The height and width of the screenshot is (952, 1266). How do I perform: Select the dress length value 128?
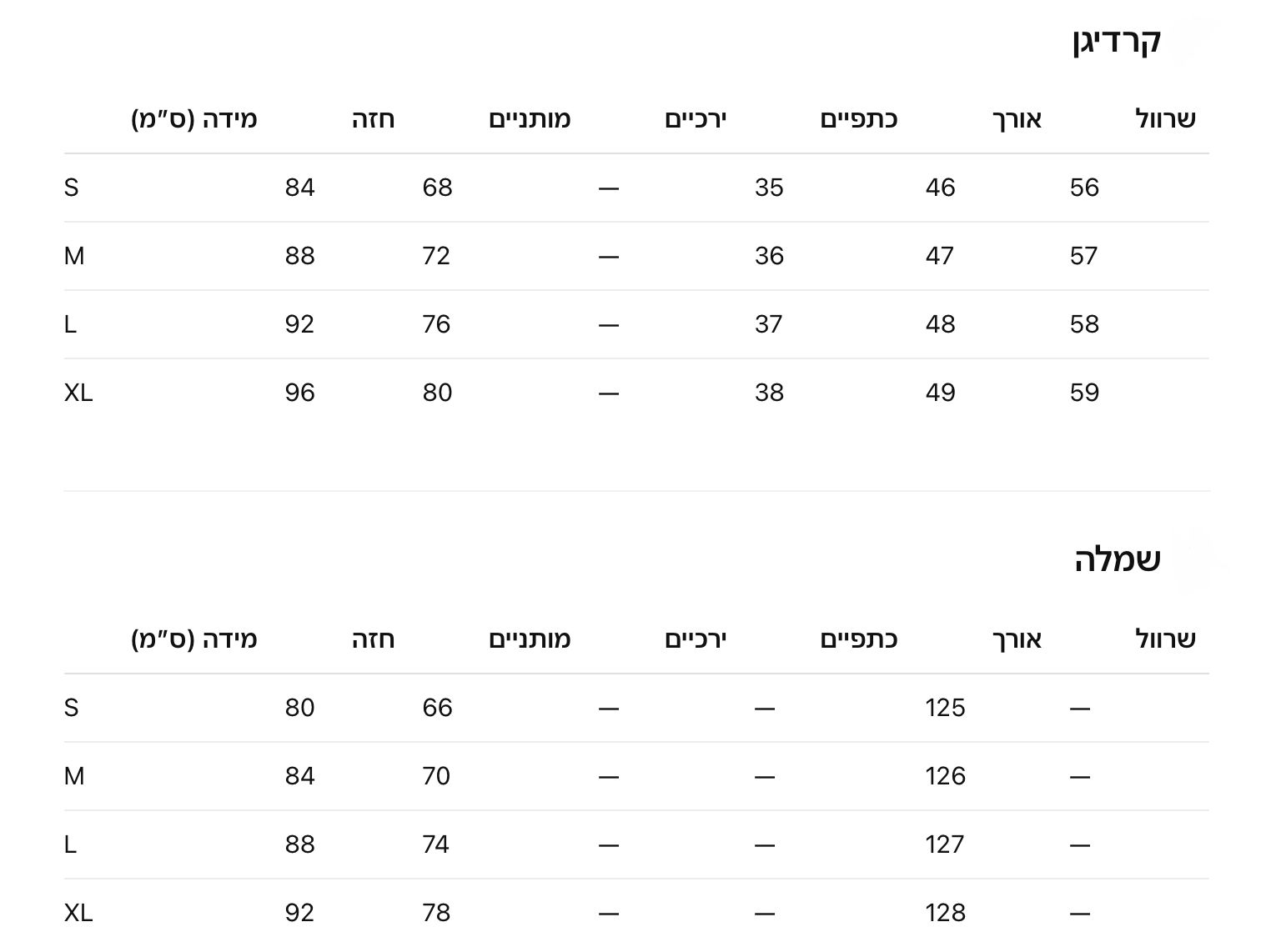(x=945, y=913)
